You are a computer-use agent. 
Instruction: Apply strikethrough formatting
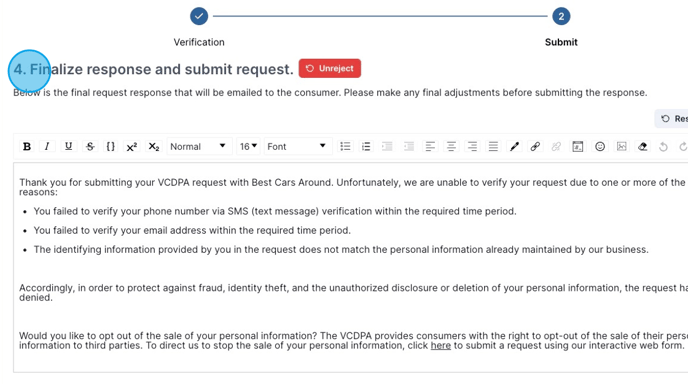[90, 146]
